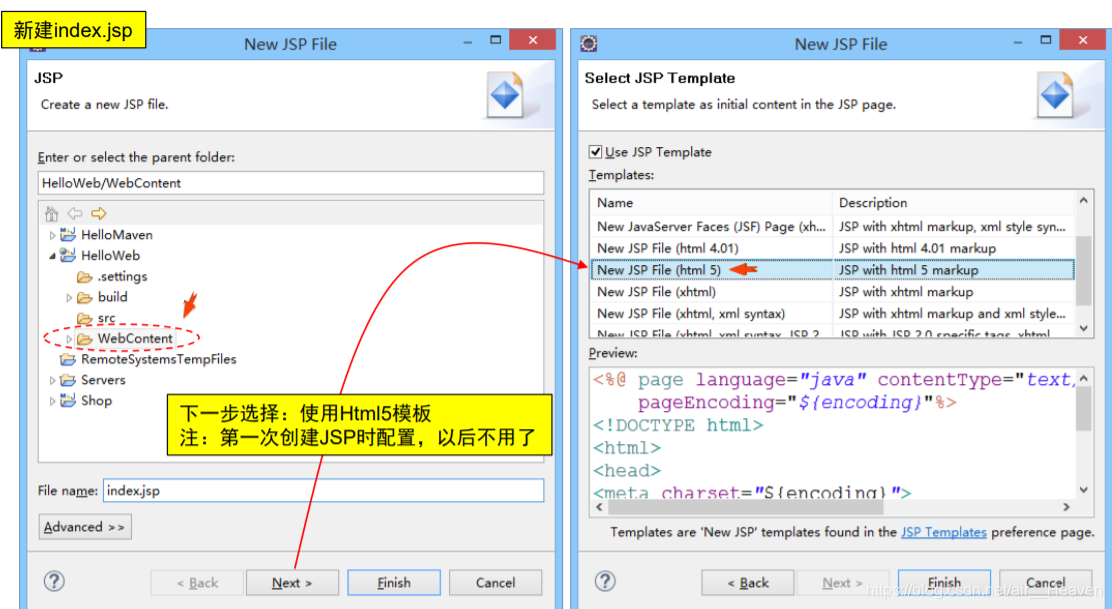Expand the WebContent folder node
This screenshot has height=609, width=1112.
(69, 339)
